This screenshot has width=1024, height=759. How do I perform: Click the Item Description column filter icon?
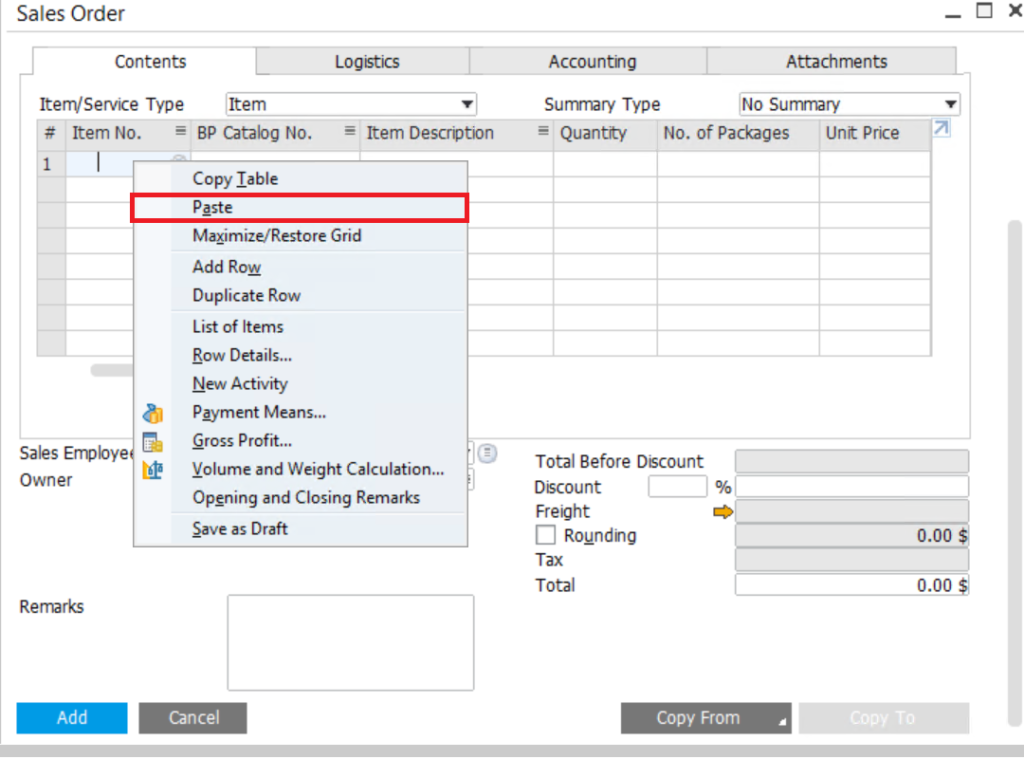point(541,133)
